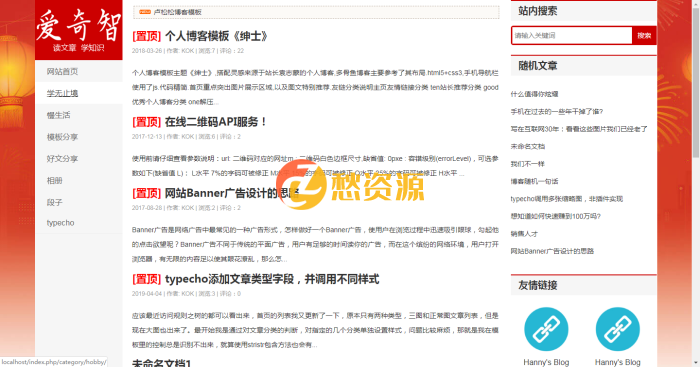This screenshot has width=700, height=367.
Task: Click the 2017-12-13 article meta line
Action: pos(186,137)
